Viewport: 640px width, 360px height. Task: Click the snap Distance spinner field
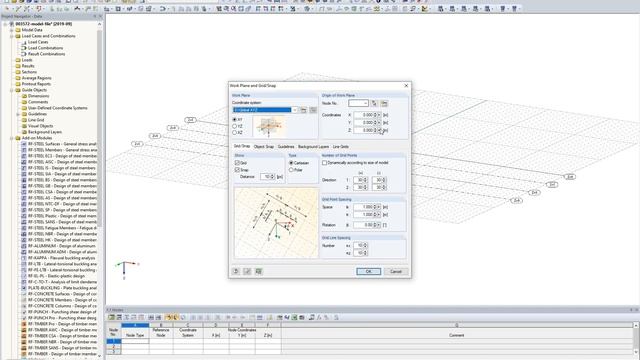pyautogui.click(x=267, y=177)
